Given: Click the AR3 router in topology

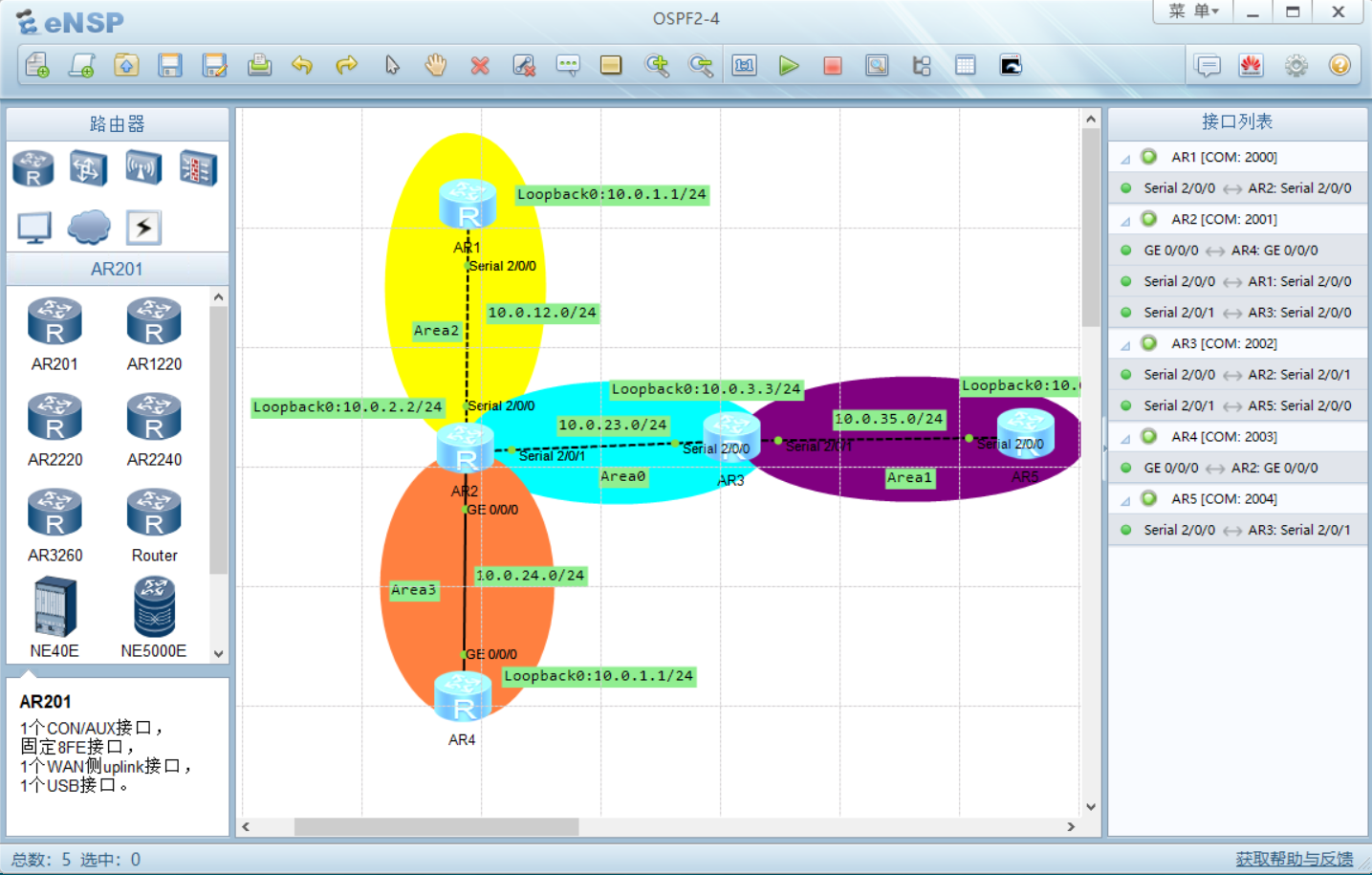Looking at the screenshot, I should click(x=731, y=436).
